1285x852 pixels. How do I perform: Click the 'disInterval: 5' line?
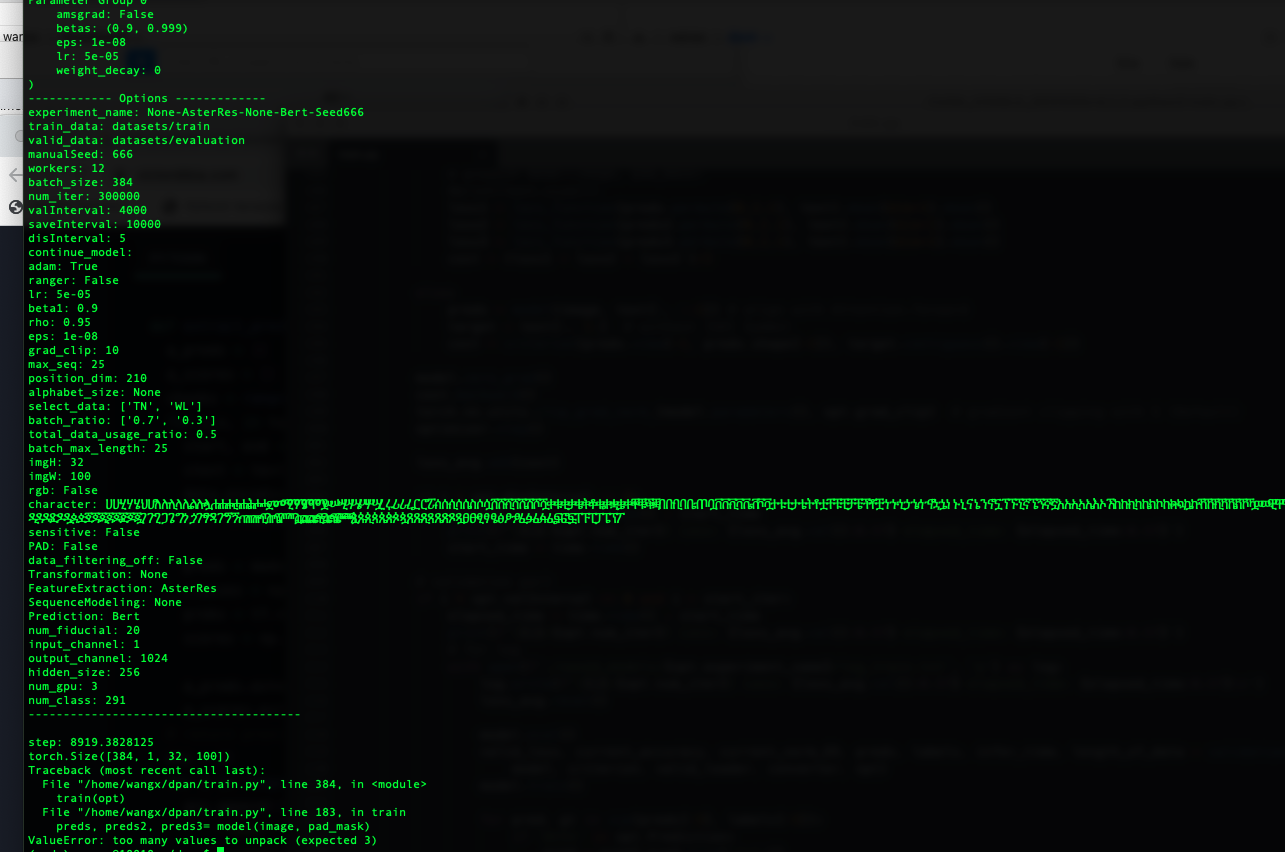point(77,238)
